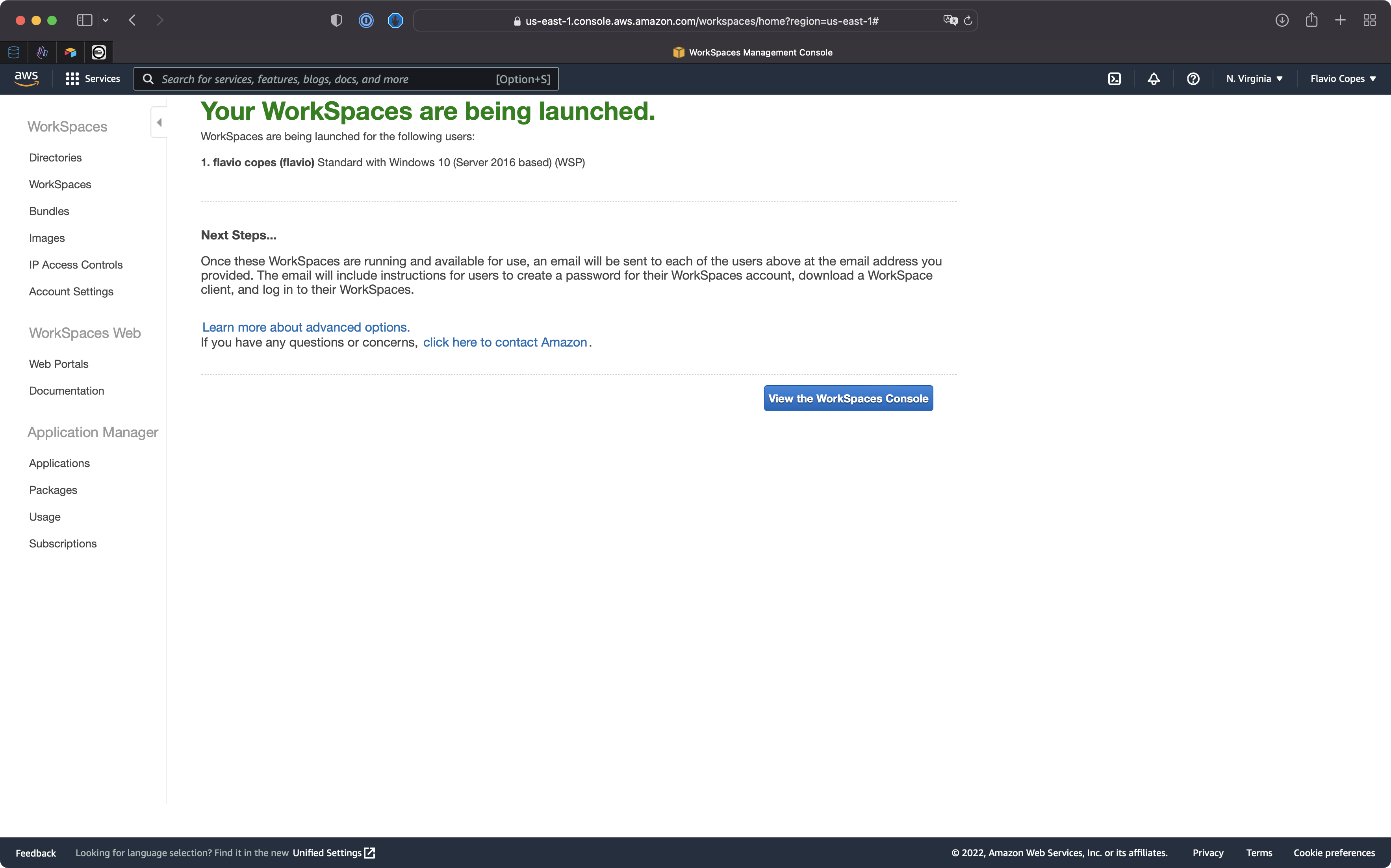Click the Safari sidebar toggle icon
This screenshot has width=1391, height=868.
(x=84, y=20)
